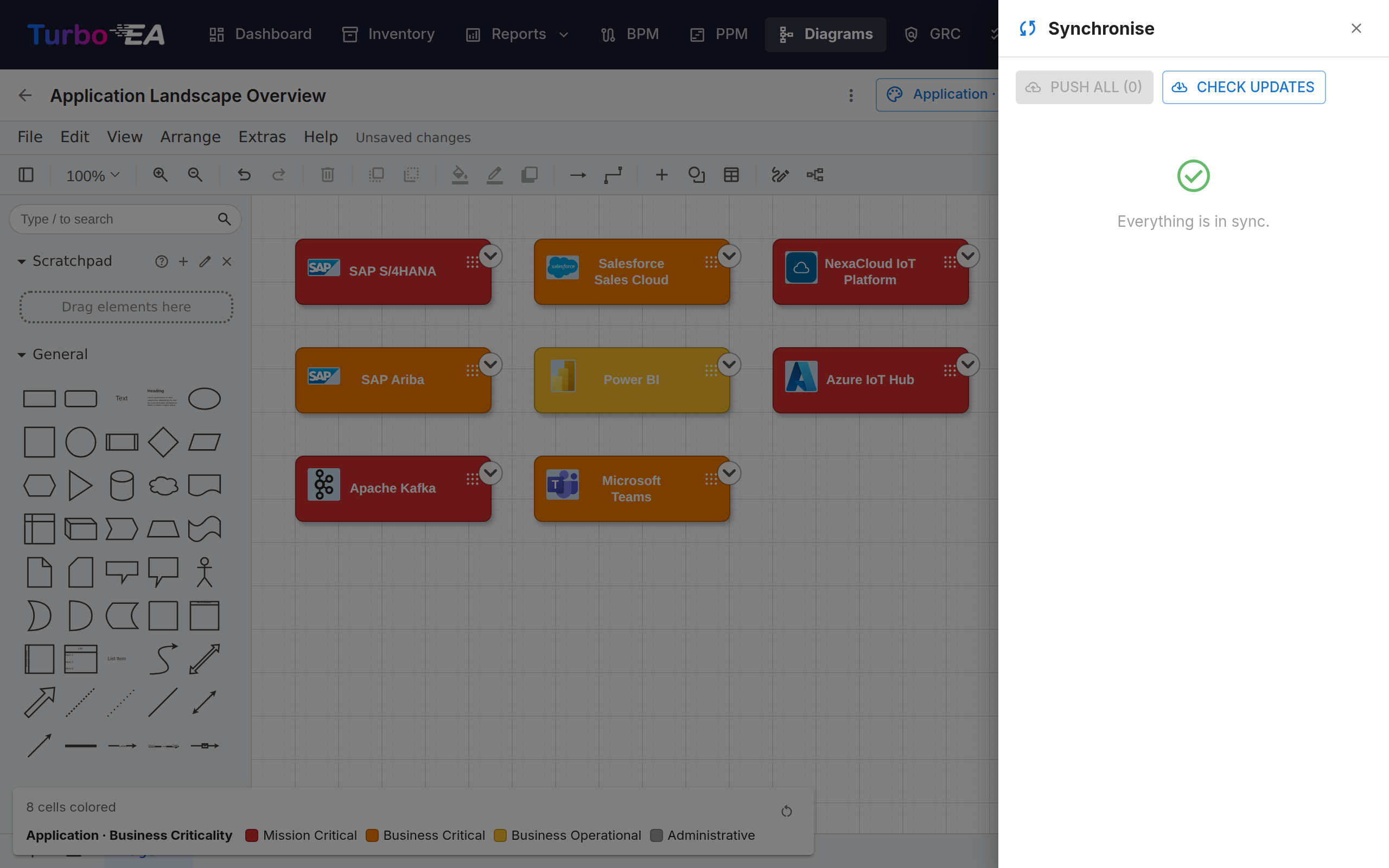Click the Business Operational yellow swatch

(x=500, y=835)
